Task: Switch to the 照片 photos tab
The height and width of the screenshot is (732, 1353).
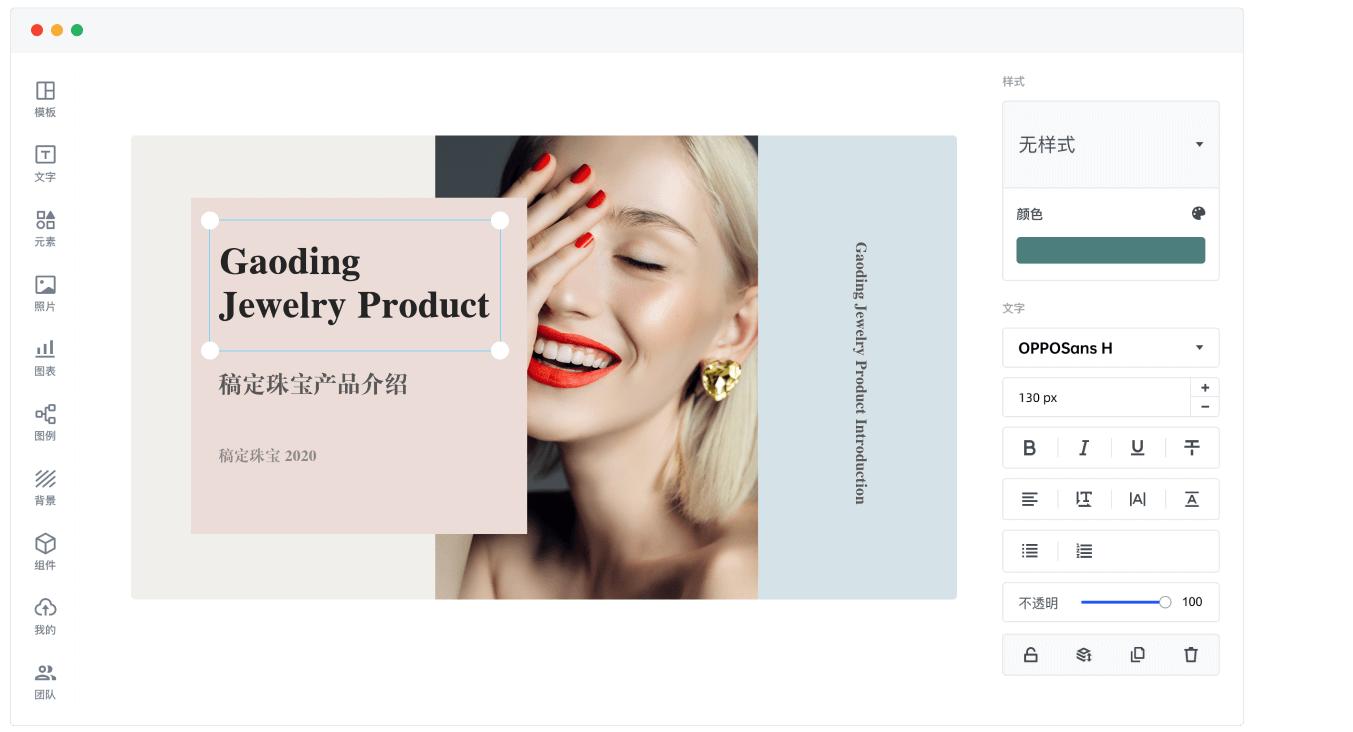Action: coord(45,292)
